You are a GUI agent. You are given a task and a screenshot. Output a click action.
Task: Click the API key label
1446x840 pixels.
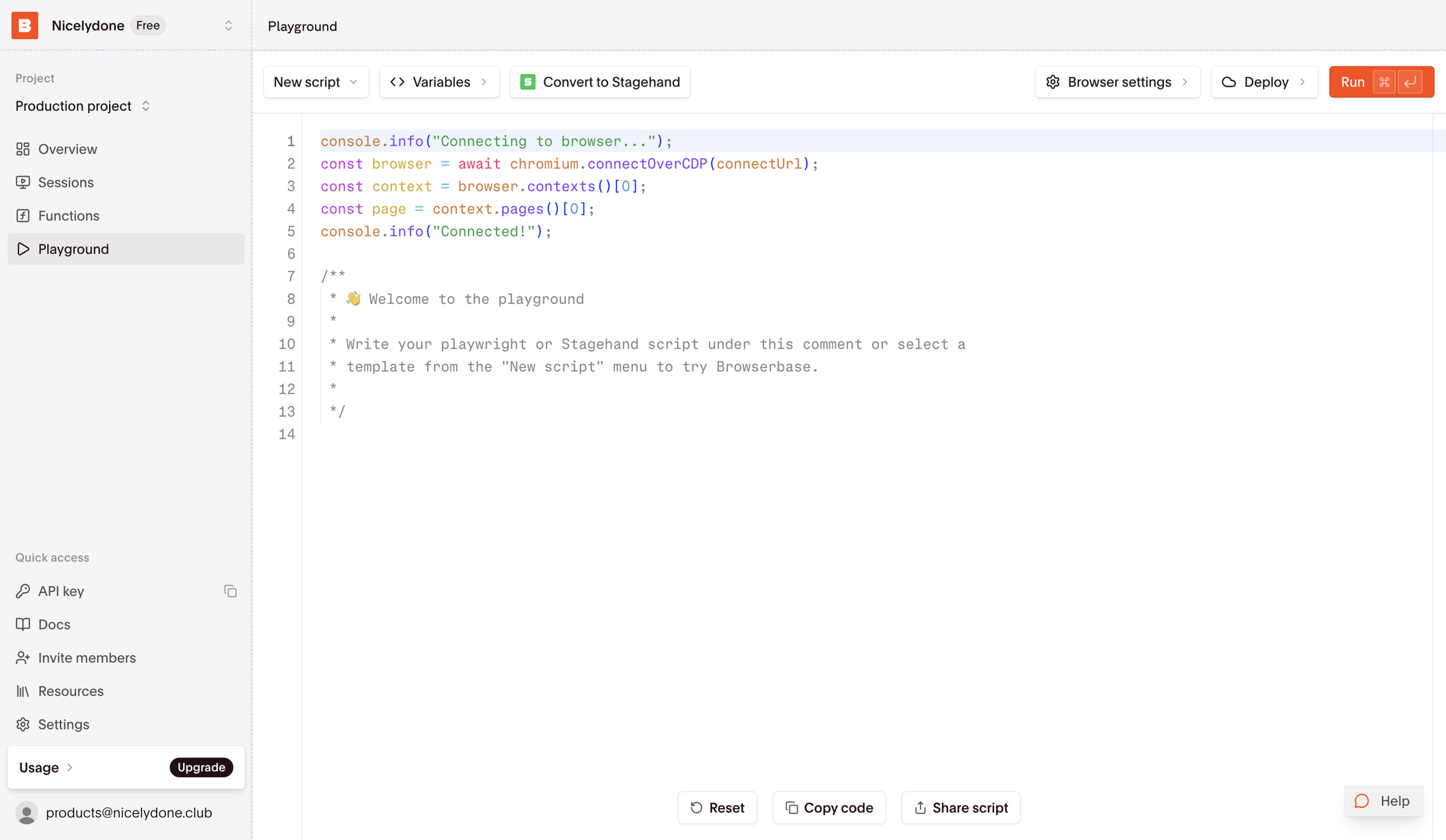61,591
